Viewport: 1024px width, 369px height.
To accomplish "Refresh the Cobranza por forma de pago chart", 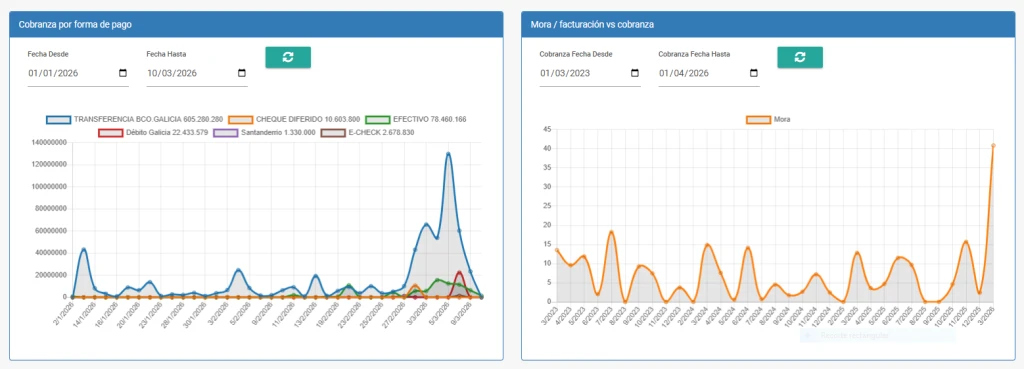I will coord(288,57).
